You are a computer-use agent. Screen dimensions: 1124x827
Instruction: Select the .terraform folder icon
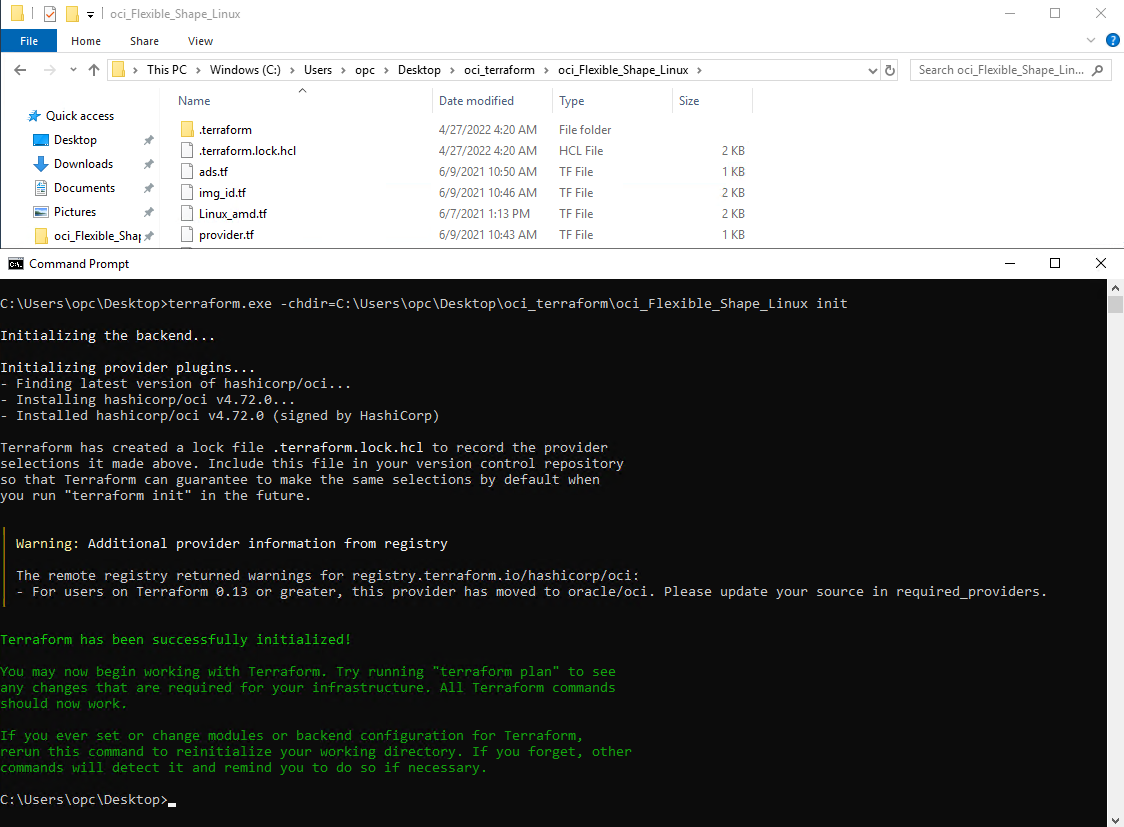tap(187, 130)
